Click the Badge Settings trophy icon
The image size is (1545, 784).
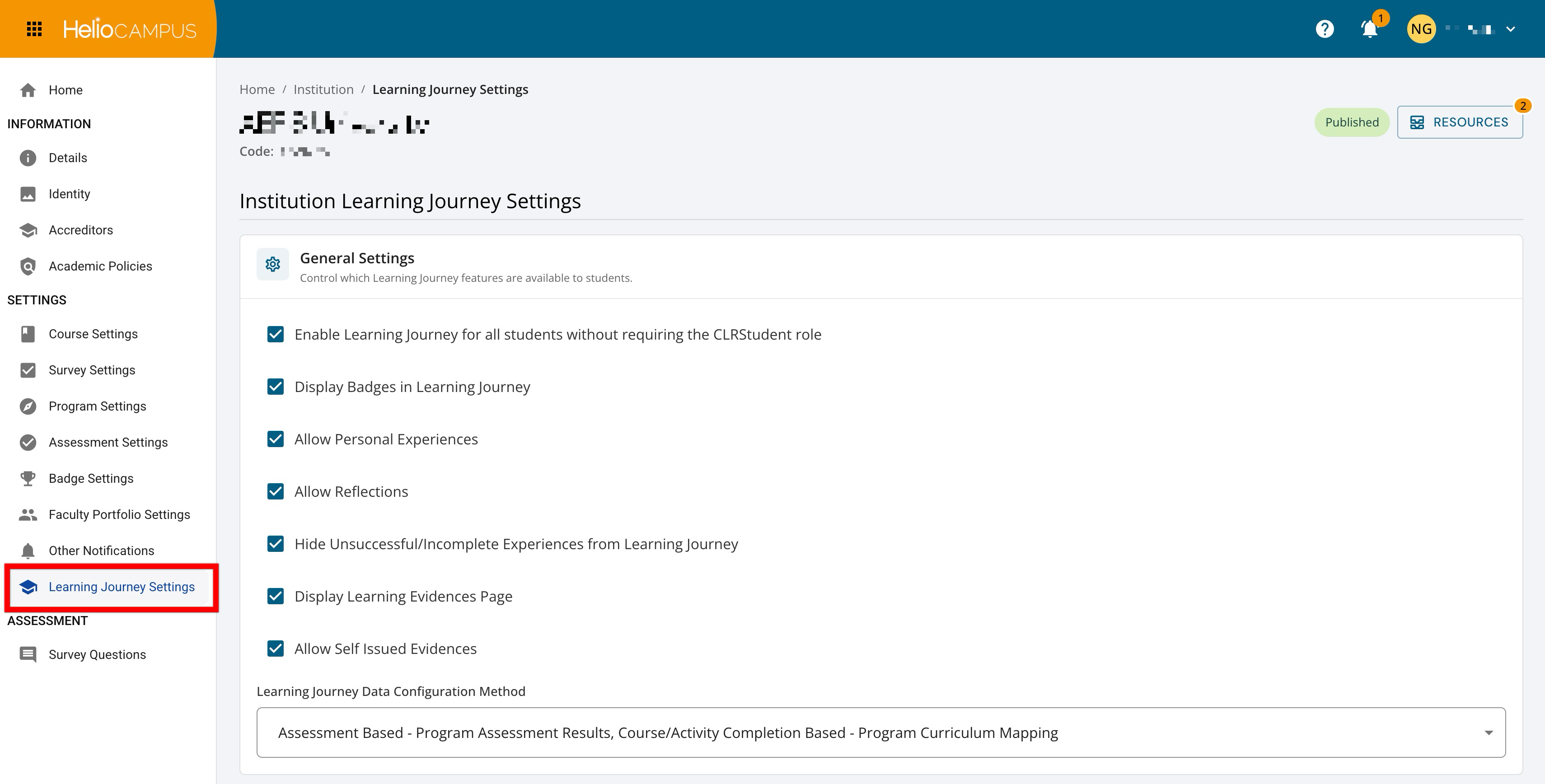click(x=28, y=478)
